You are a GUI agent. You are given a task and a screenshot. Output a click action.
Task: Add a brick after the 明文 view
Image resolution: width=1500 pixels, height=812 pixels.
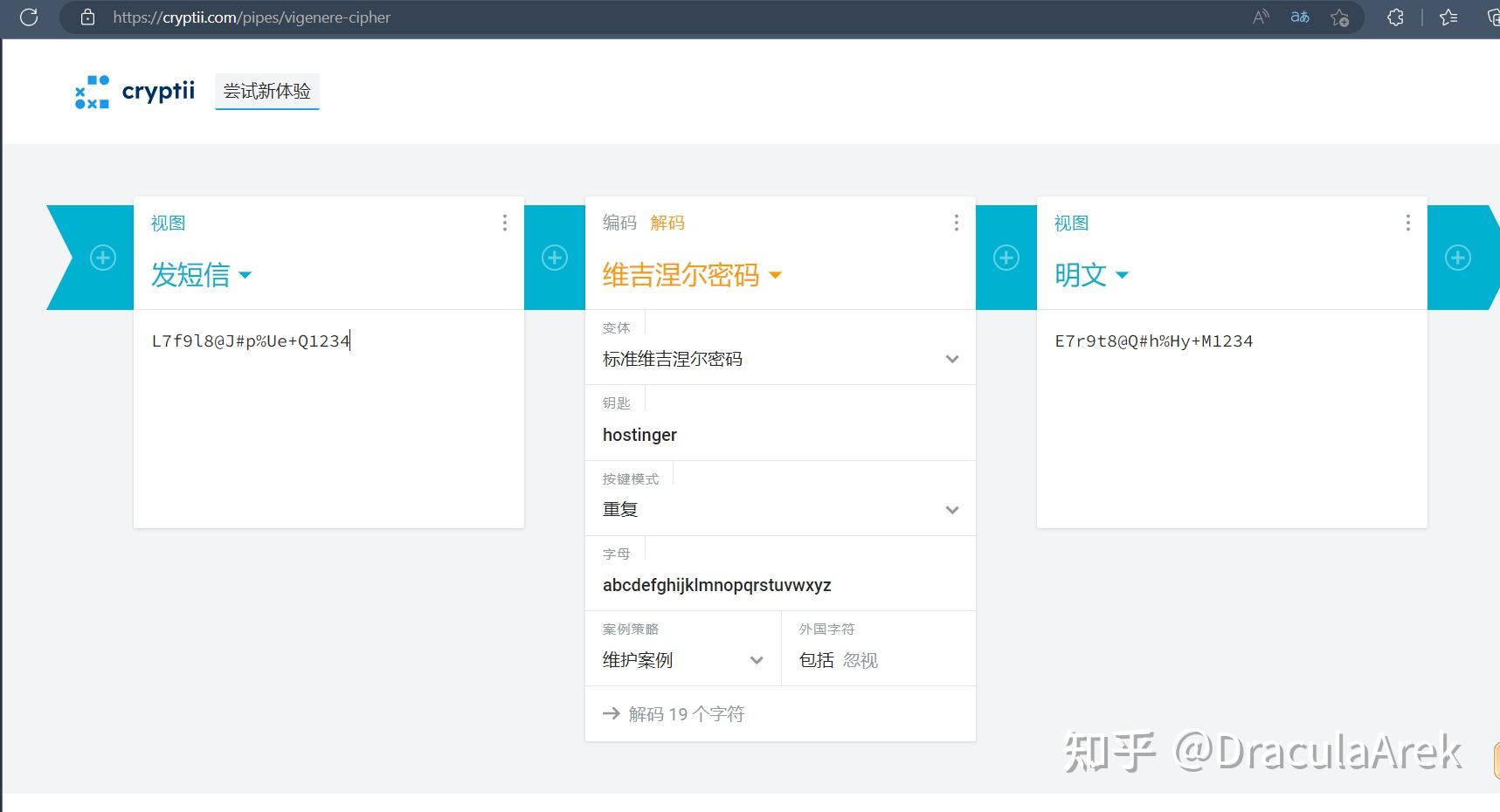point(1458,258)
